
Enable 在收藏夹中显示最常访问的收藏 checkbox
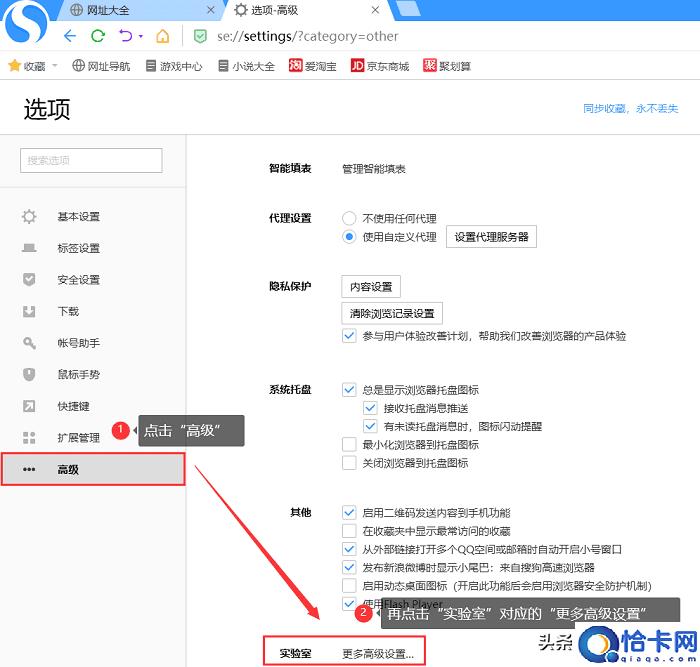(349, 531)
